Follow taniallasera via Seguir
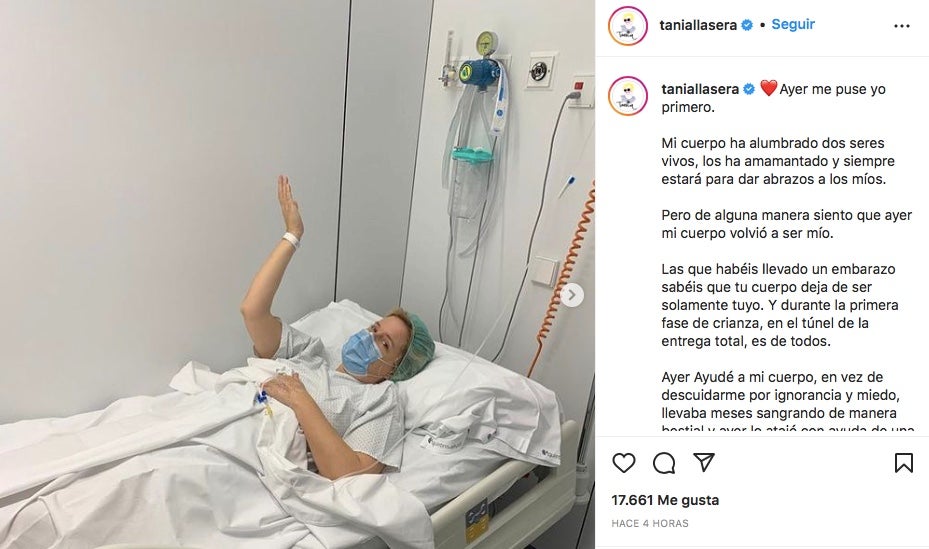This screenshot has height=549, width=929. click(793, 24)
